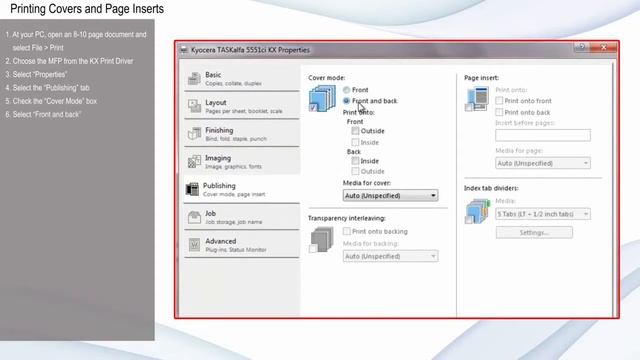
Task: Click the Cover mode stacked pages icon
Action: click(322, 98)
